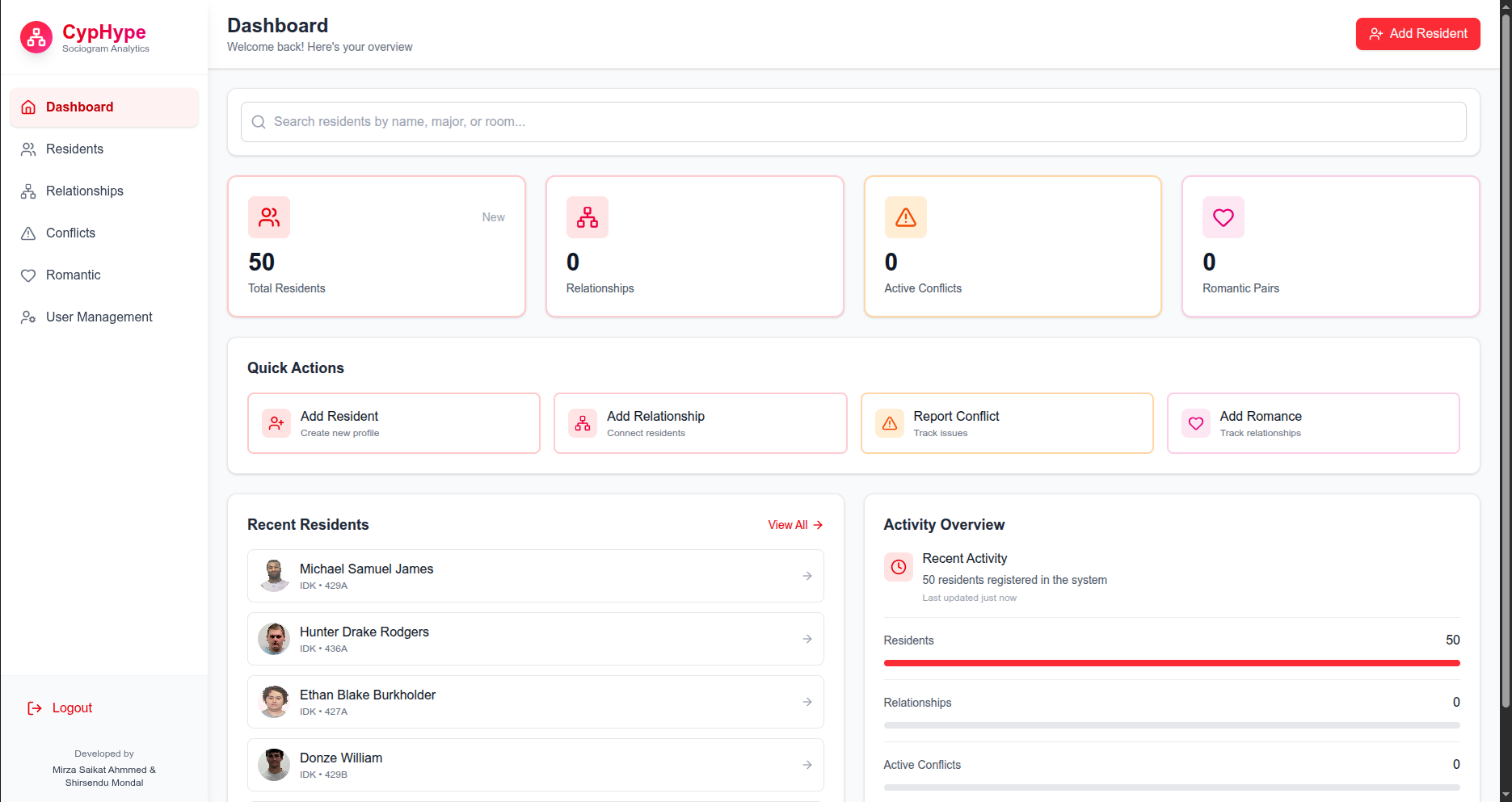Screen dimensions: 1512x802
Task: Click the magnifier icon in the search bar
Action: (x=259, y=122)
